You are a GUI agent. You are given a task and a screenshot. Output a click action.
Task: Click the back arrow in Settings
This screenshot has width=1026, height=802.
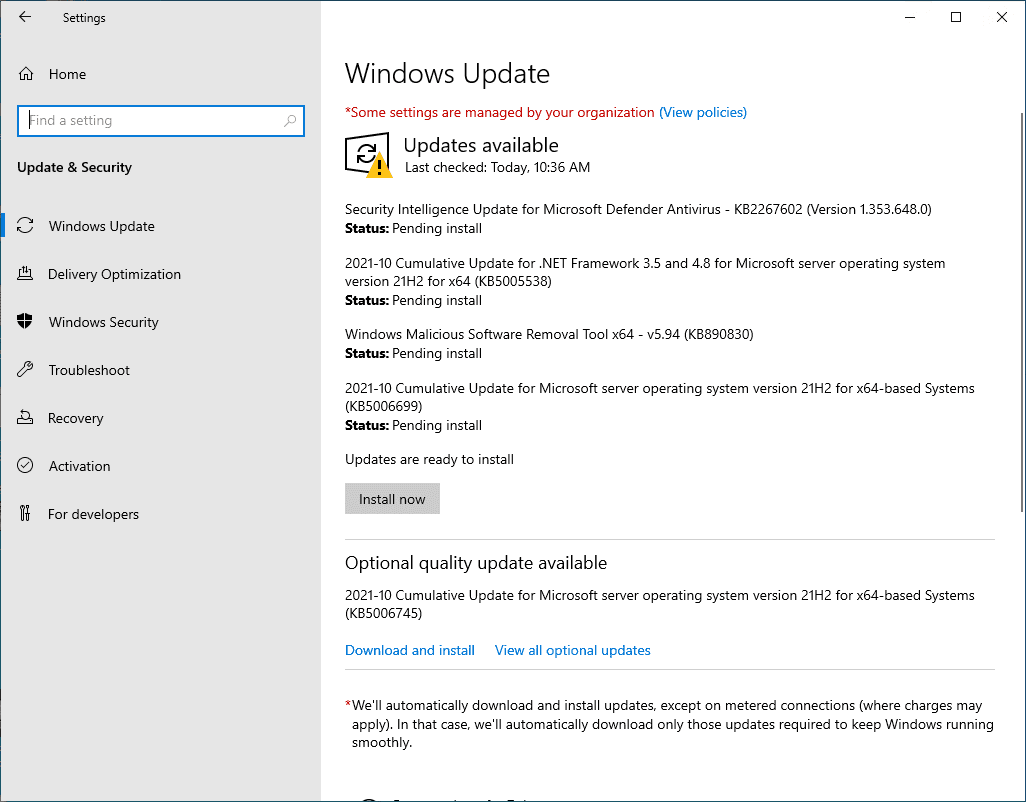click(25, 17)
